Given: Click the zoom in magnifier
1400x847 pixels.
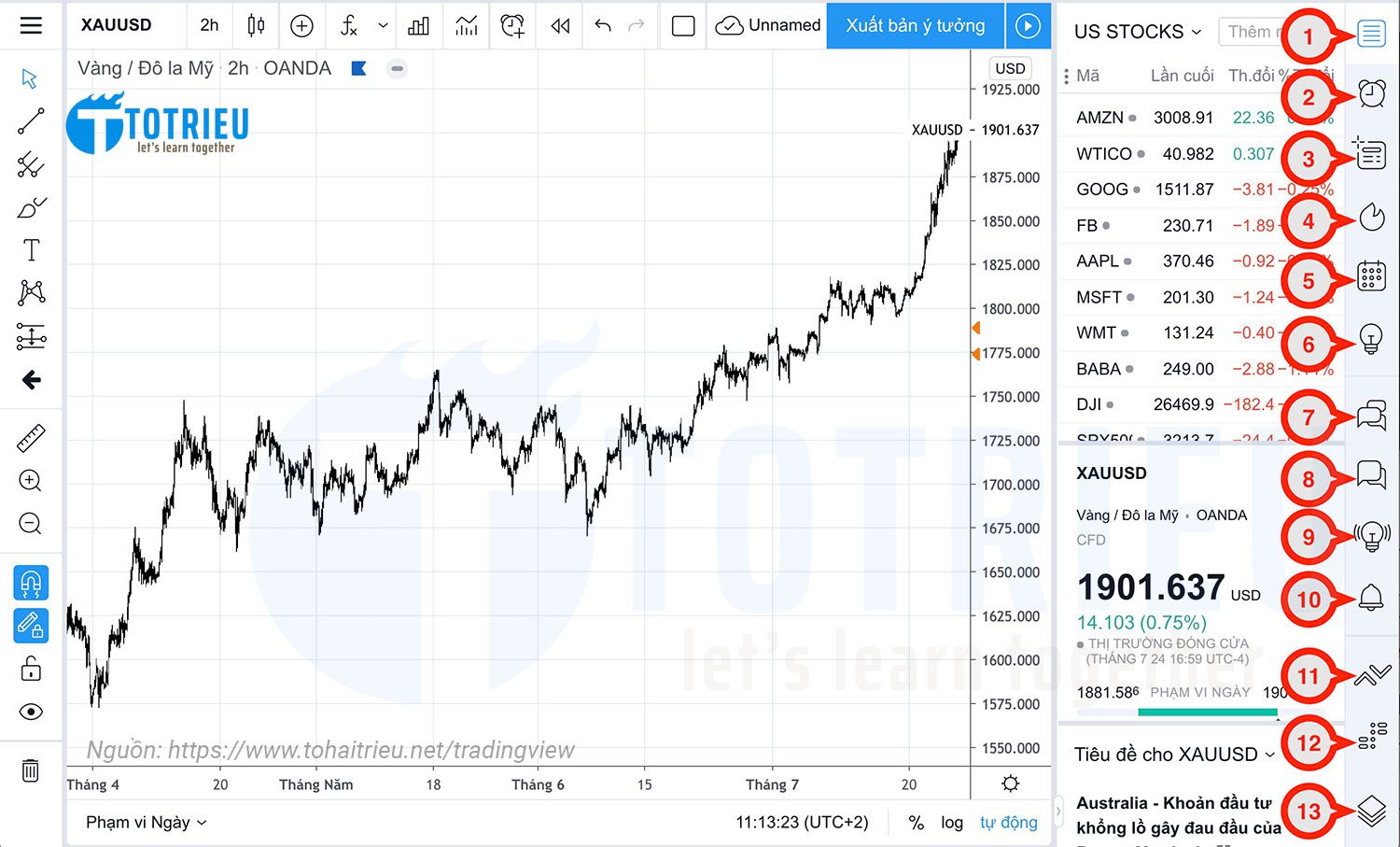Looking at the screenshot, I should pos(30,481).
